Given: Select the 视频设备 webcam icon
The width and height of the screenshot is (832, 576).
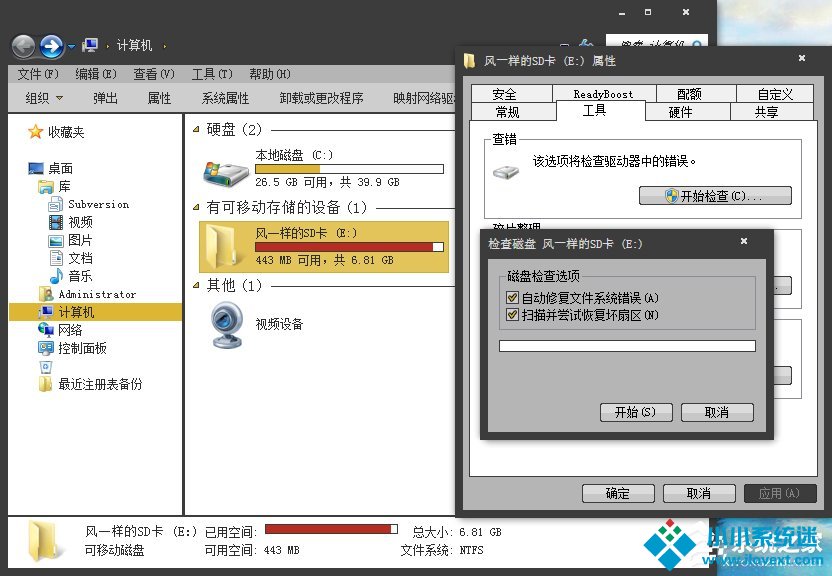Looking at the screenshot, I should click(x=227, y=325).
